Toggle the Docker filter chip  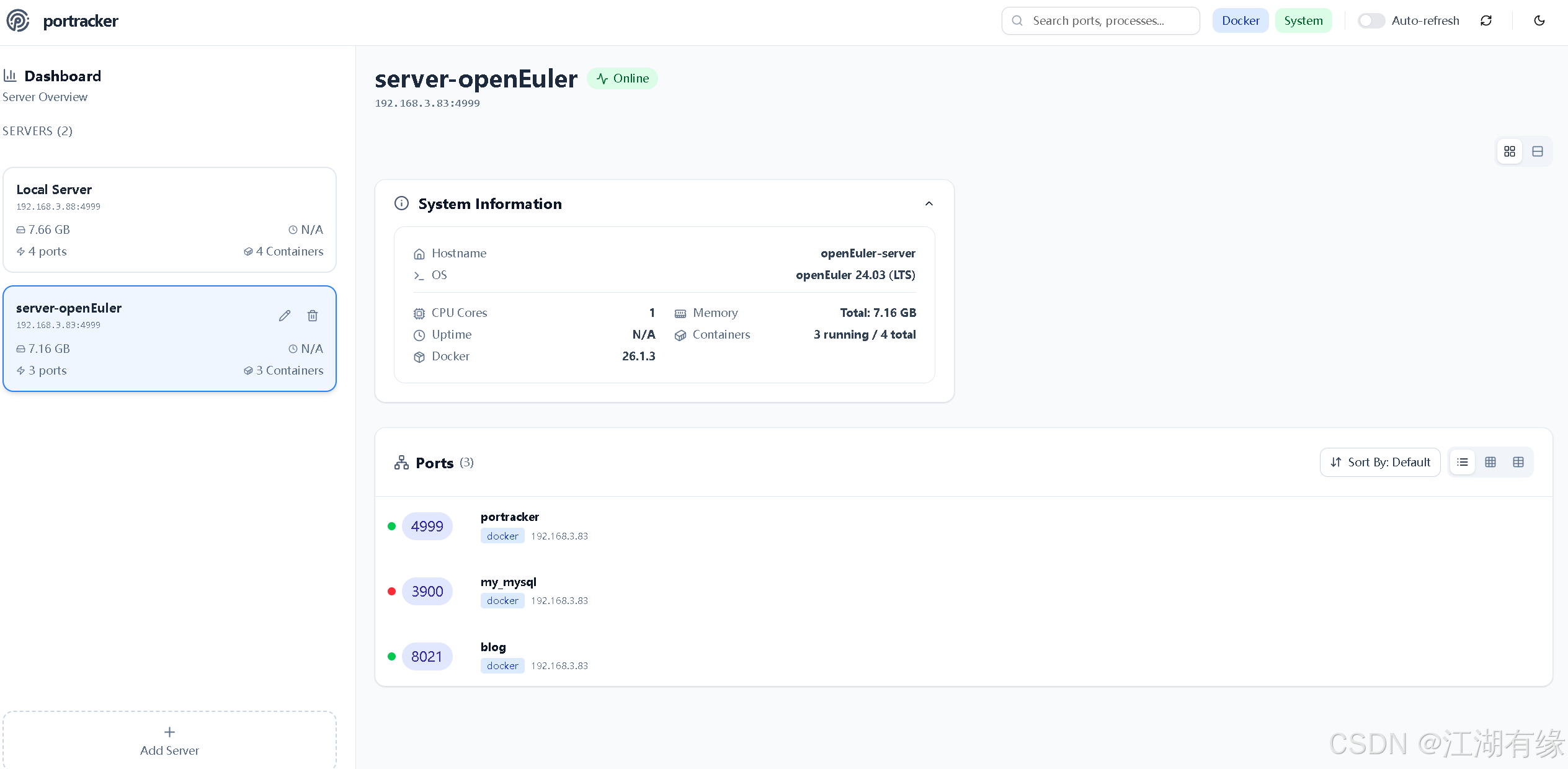pyautogui.click(x=1241, y=20)
